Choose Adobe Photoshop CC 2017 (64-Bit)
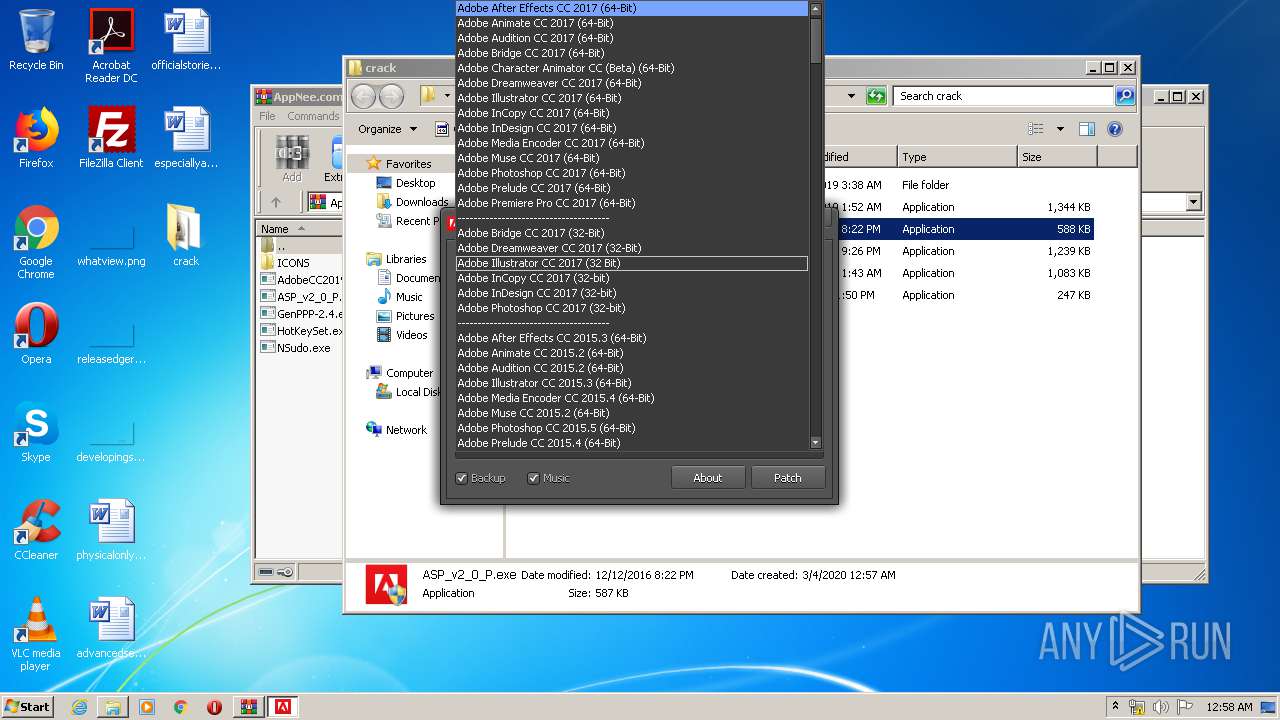This screenshot has width=1280, height=720. [x=631, y=173]
